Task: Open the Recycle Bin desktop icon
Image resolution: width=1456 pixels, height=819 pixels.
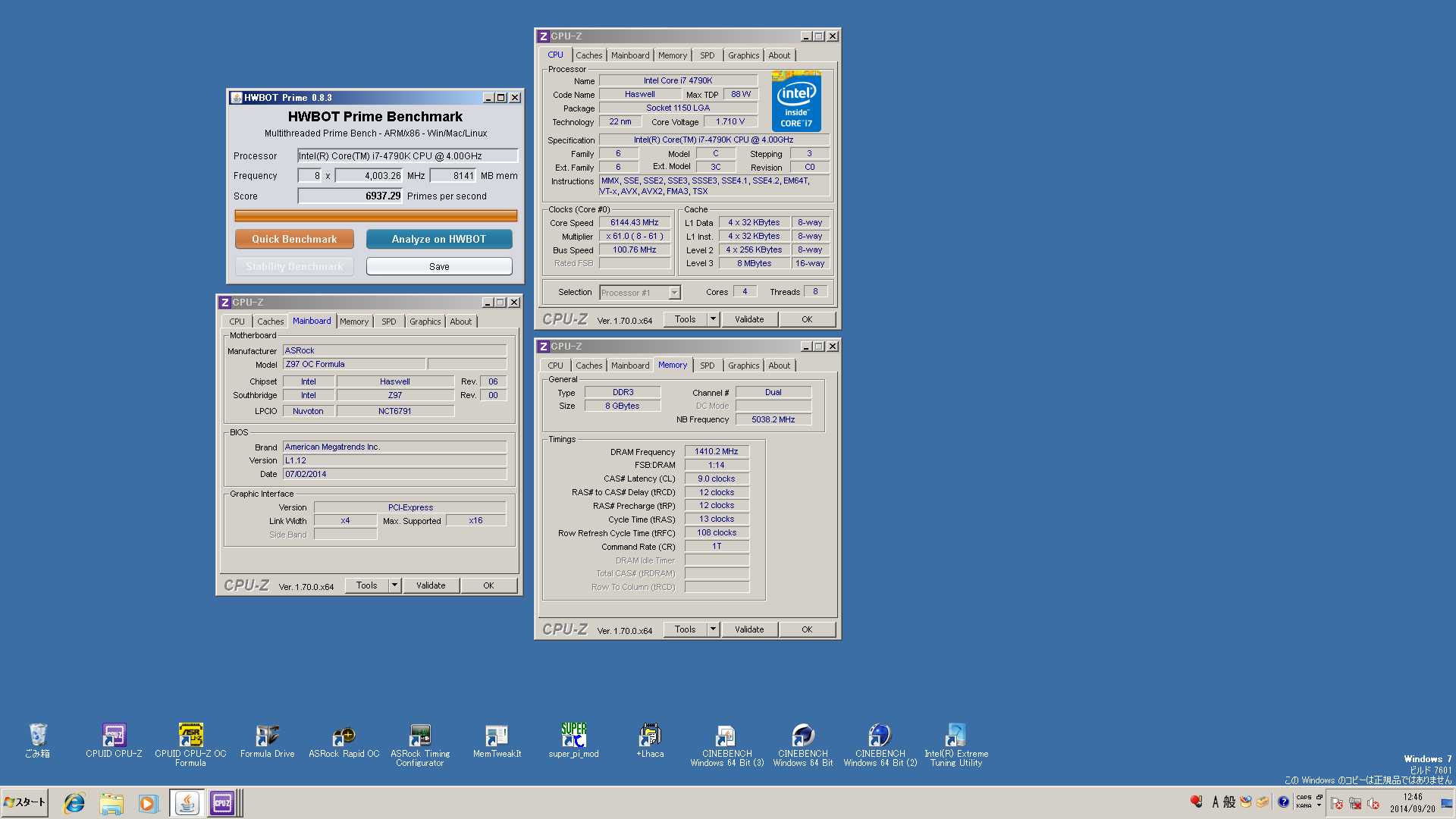Action: click(x=38, y=740)
